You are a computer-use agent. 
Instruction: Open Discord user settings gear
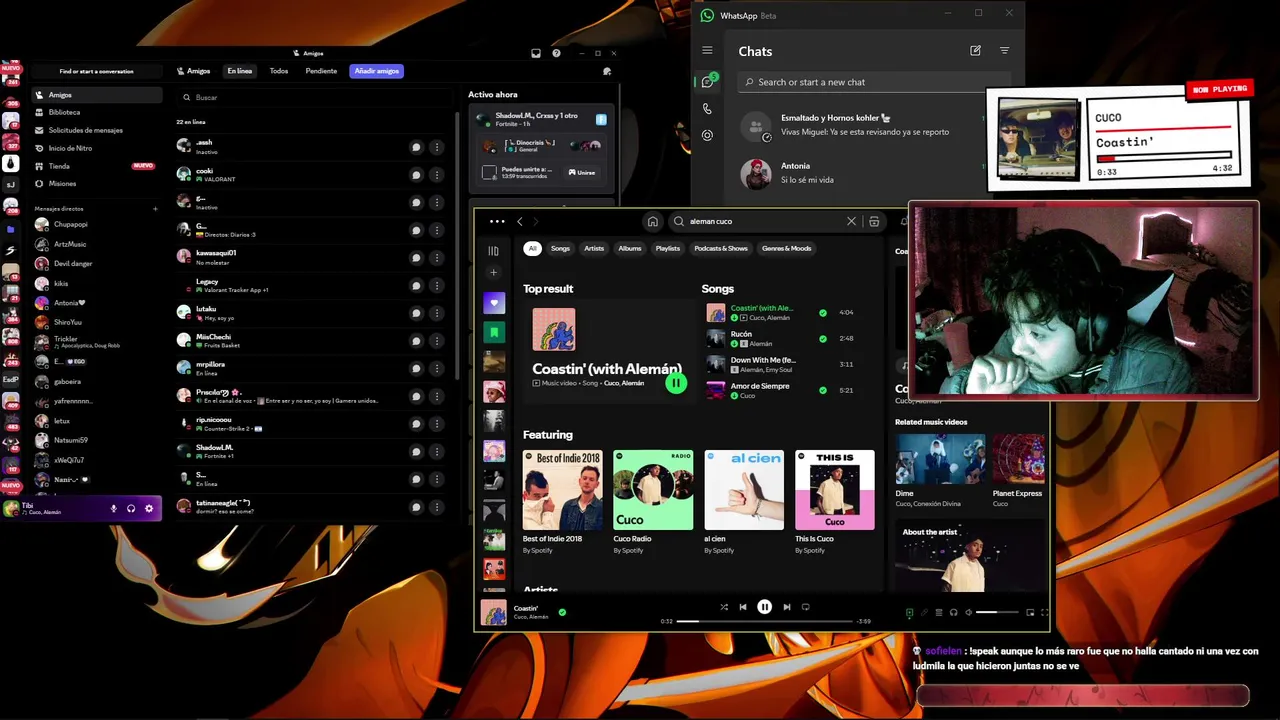tap(149, 508)
